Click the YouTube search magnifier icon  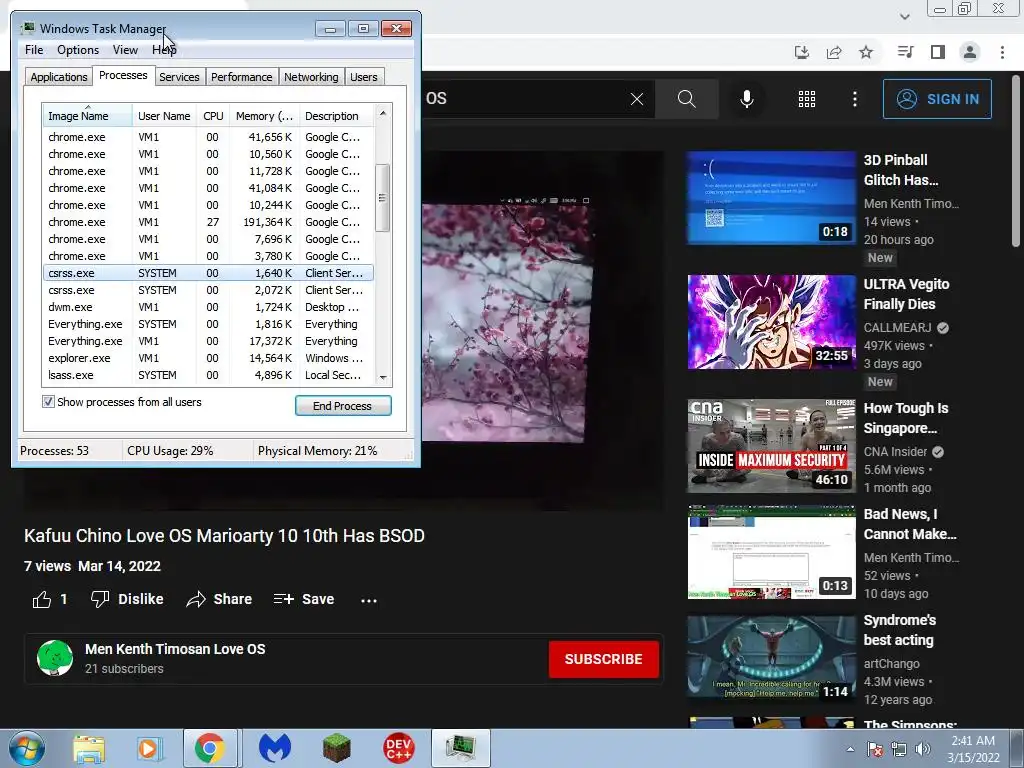[x=686, y=99]
